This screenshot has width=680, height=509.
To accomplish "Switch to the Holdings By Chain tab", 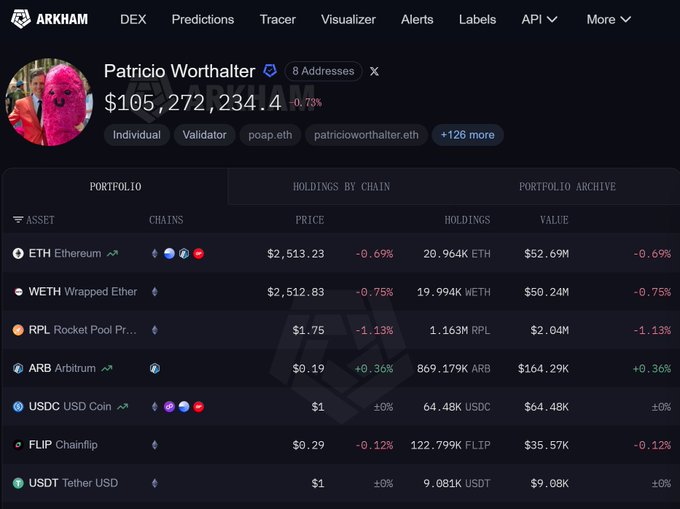I will tap(341, 186).
